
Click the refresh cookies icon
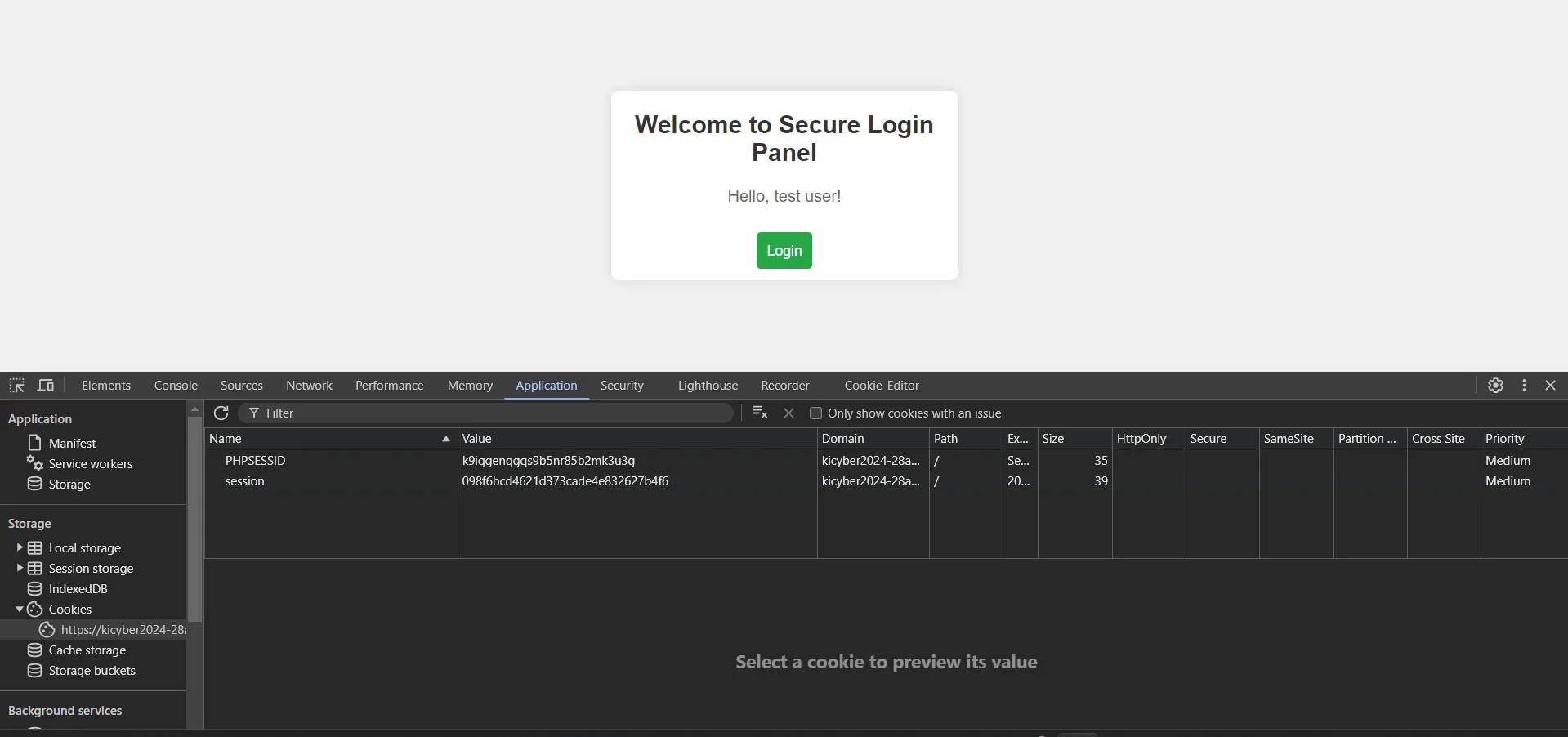221,413
